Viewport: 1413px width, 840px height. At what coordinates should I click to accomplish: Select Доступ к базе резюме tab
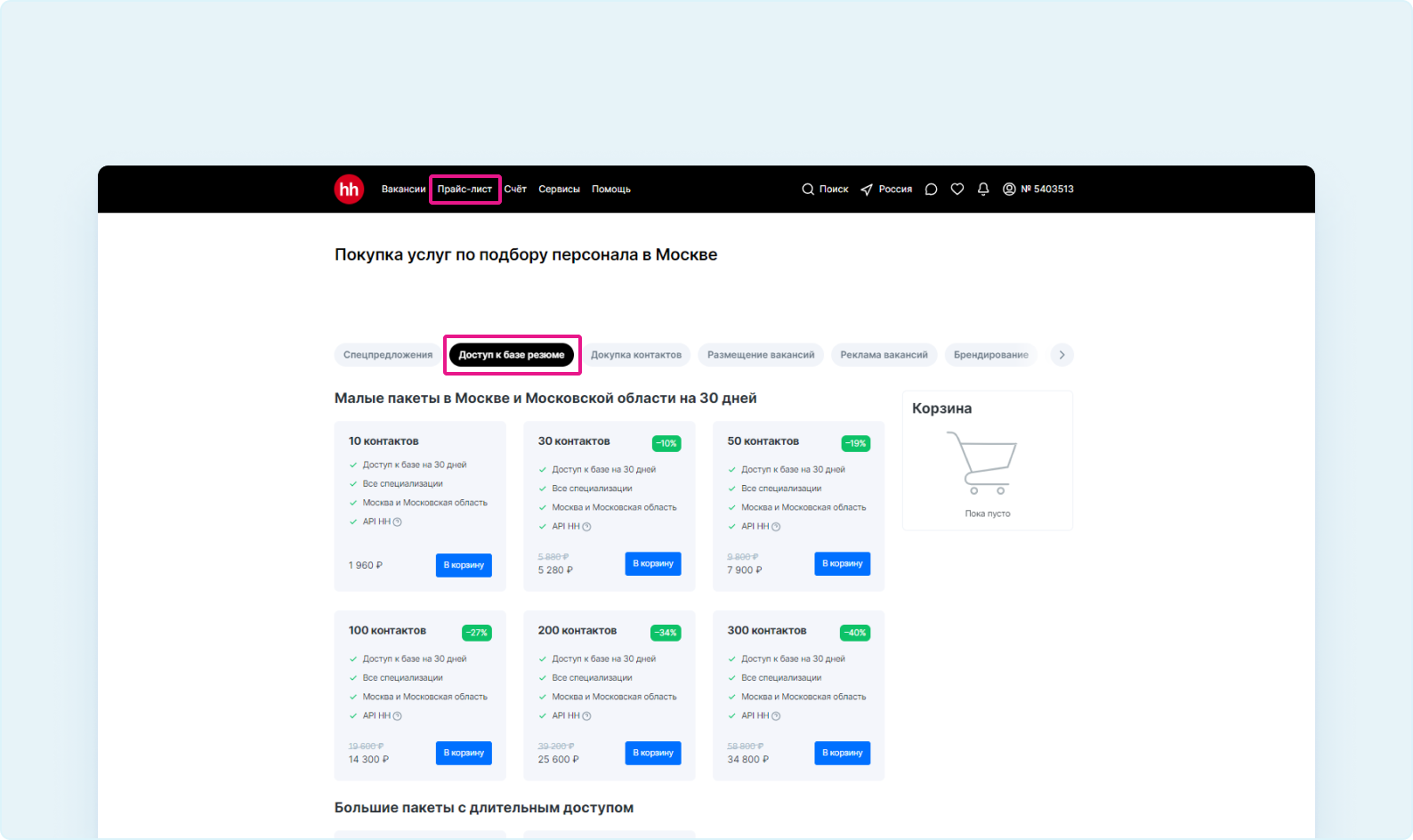[x=512, y=355]
